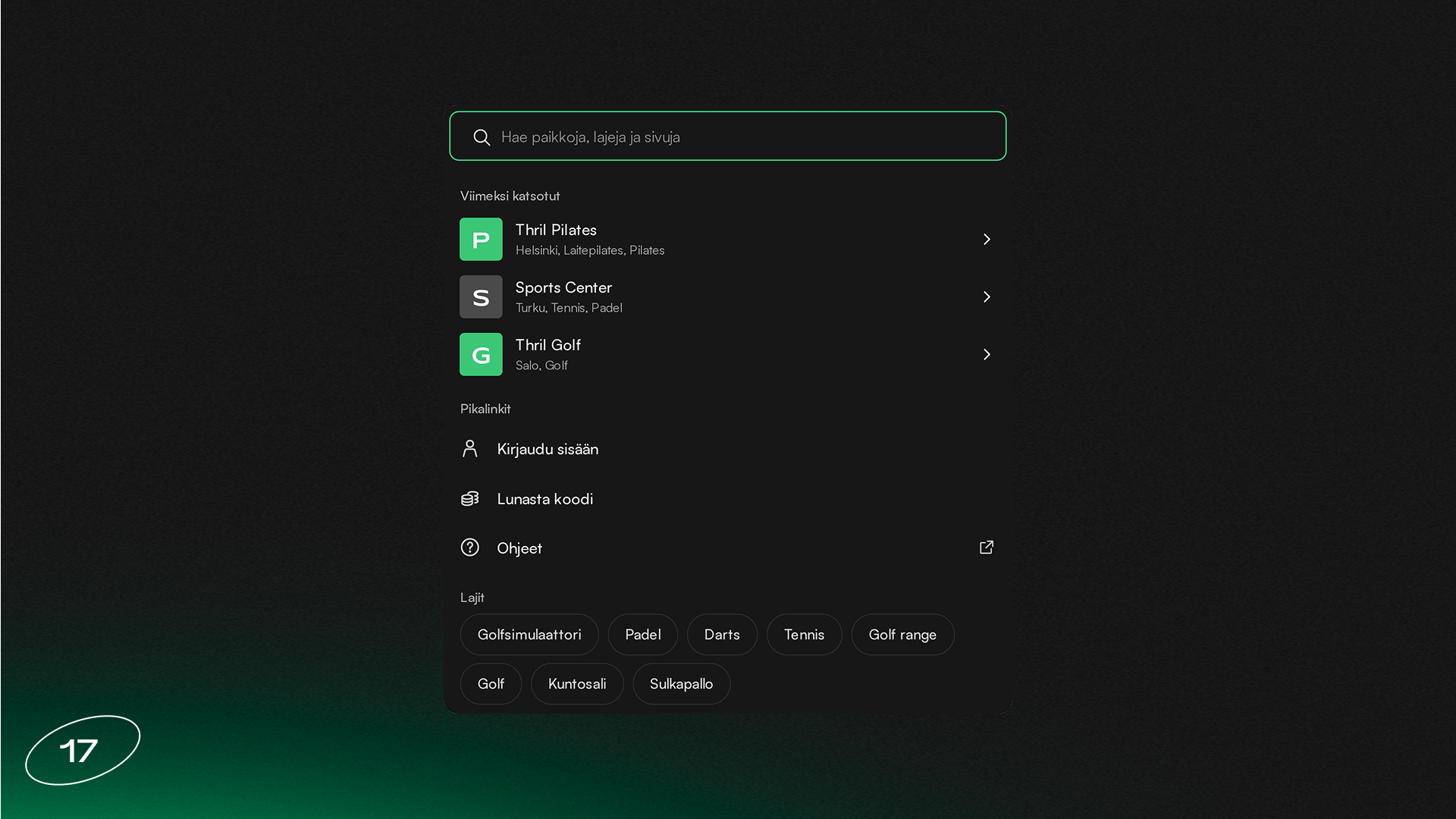Viewport: 1456px width, 819px height.
Task: Open the green P icon for Thril Pilates
Action: click(x=481, y=239)
